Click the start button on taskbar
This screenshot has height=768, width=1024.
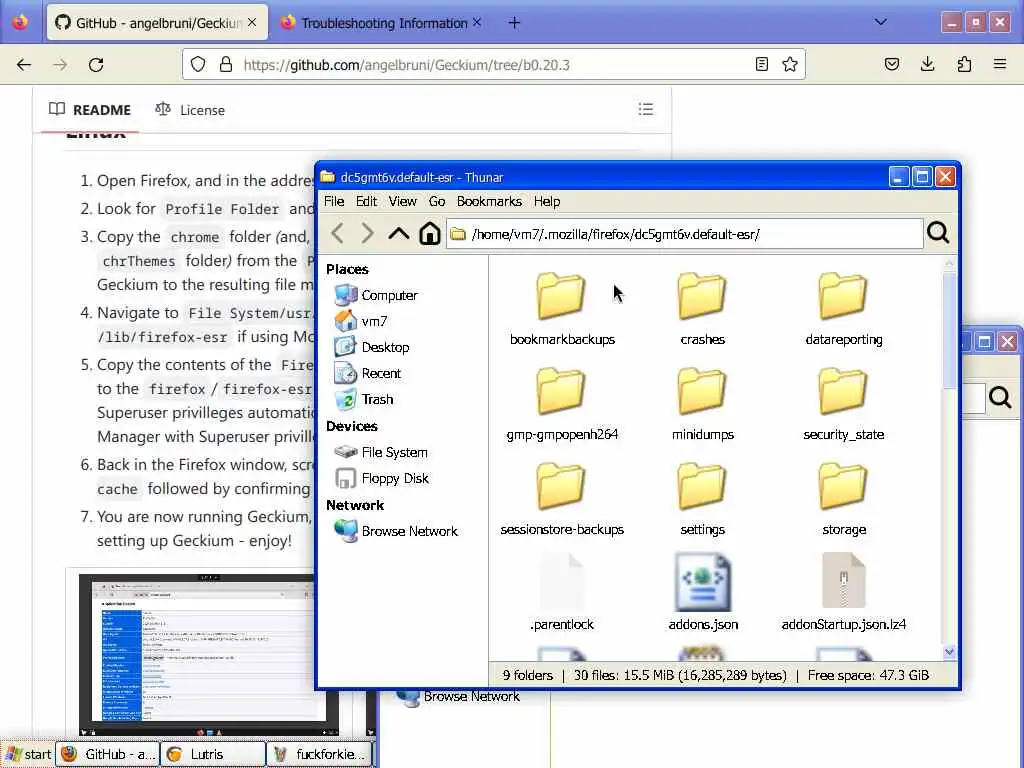28,754
